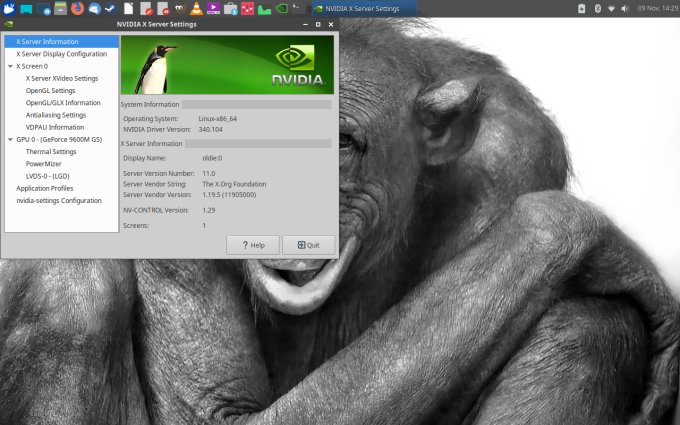Click the NVIDIA penguin banner image

coord(227,65)
